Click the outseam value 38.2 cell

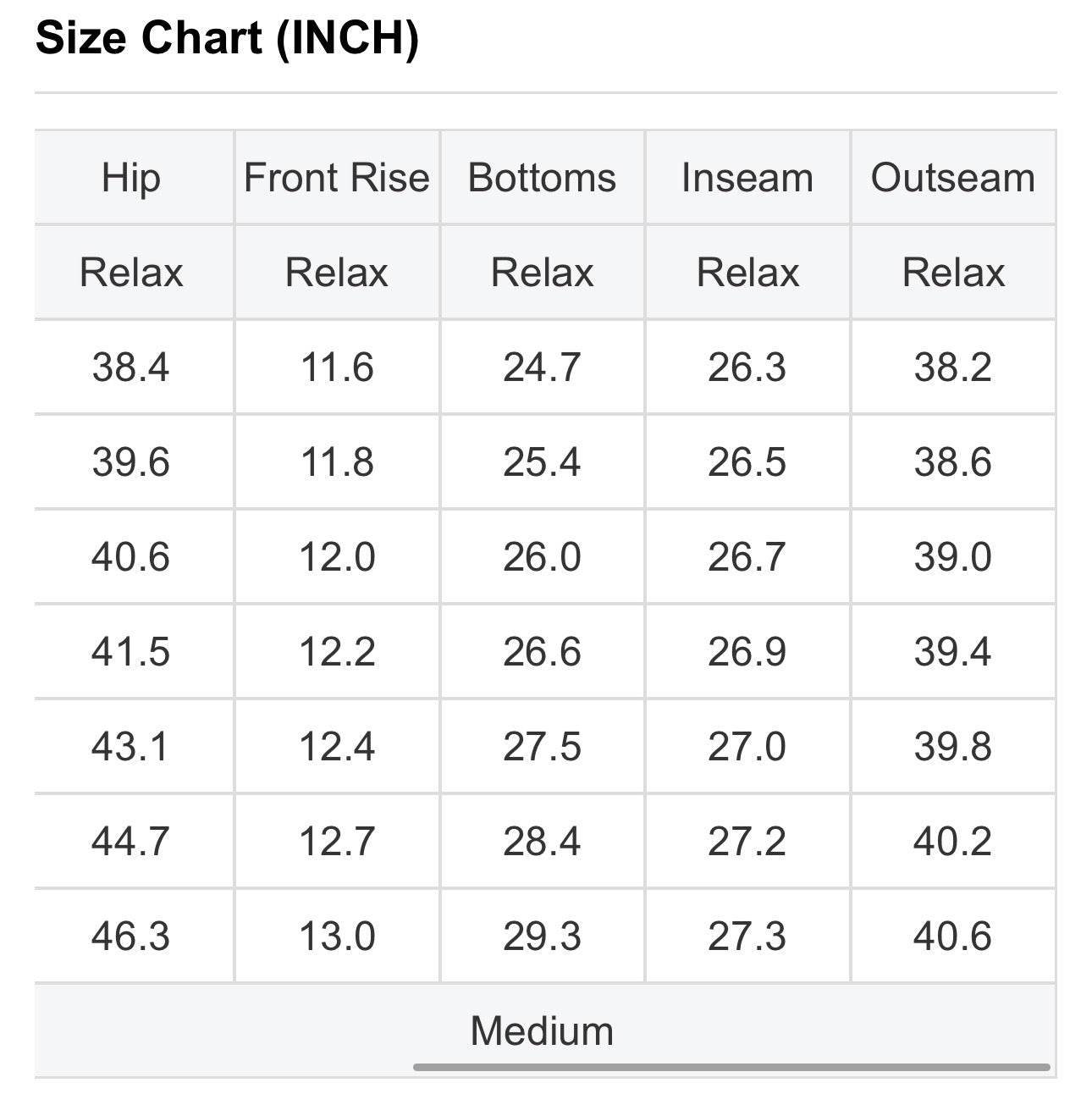point(953,367)
